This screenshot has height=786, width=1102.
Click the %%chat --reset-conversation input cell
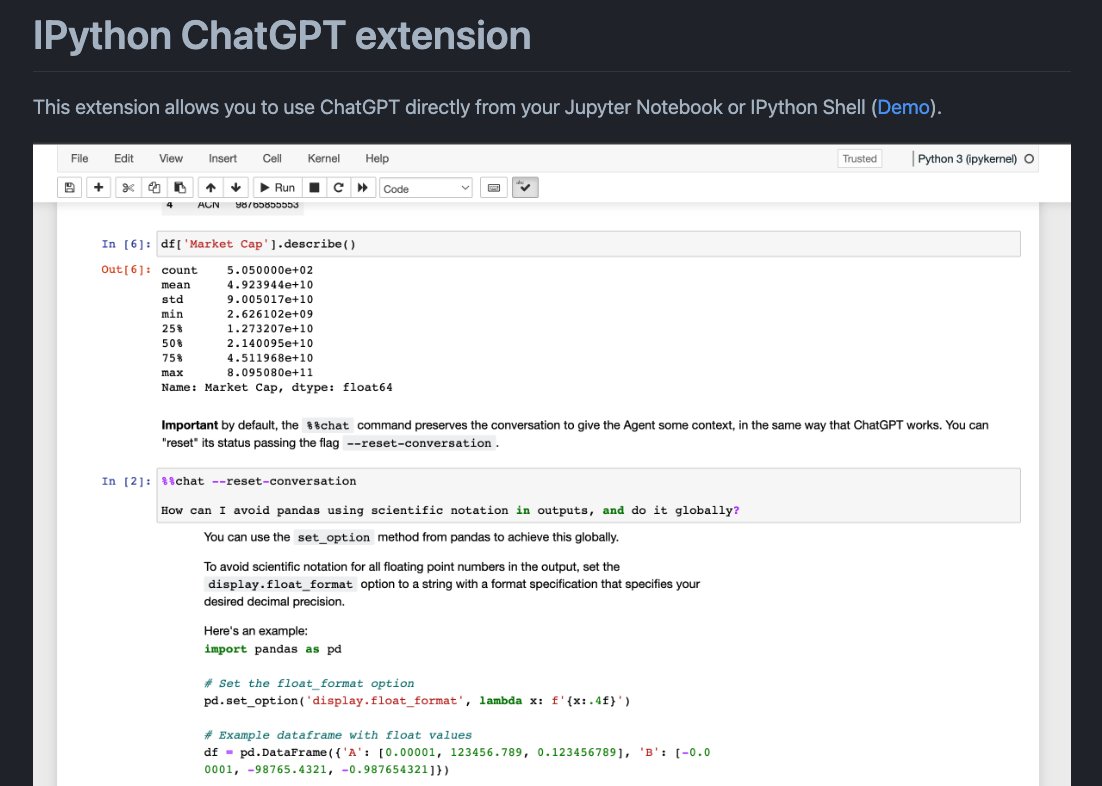pyautogui.click(x=588, y=496)
